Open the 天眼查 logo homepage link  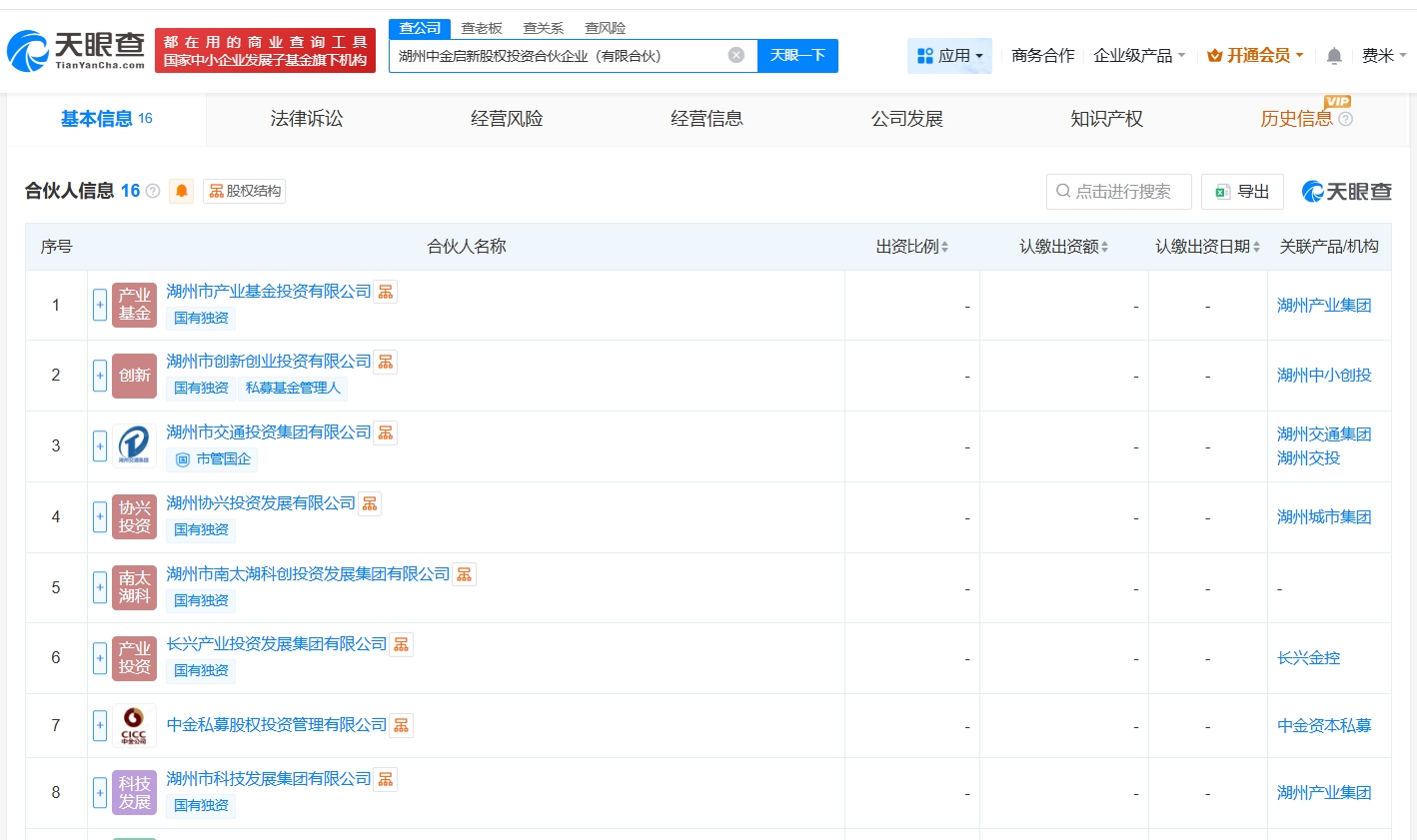(x=76, y=50)
